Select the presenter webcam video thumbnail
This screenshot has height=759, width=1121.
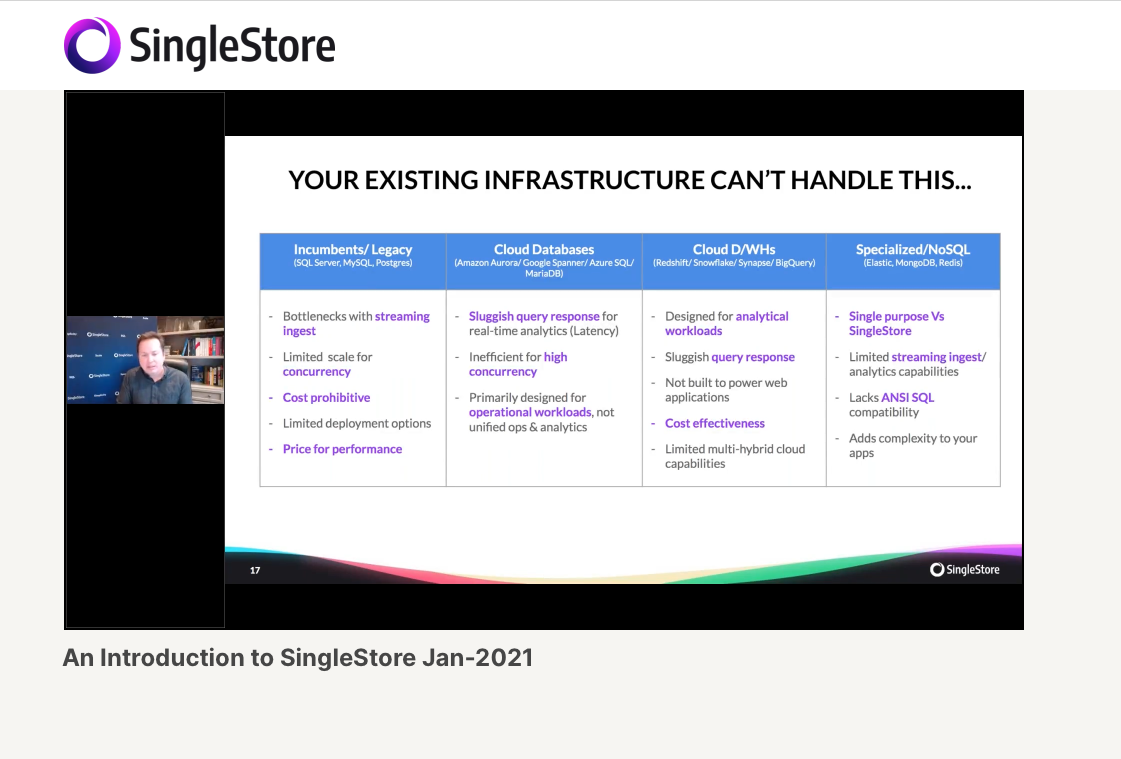click(x=145, y=360)
